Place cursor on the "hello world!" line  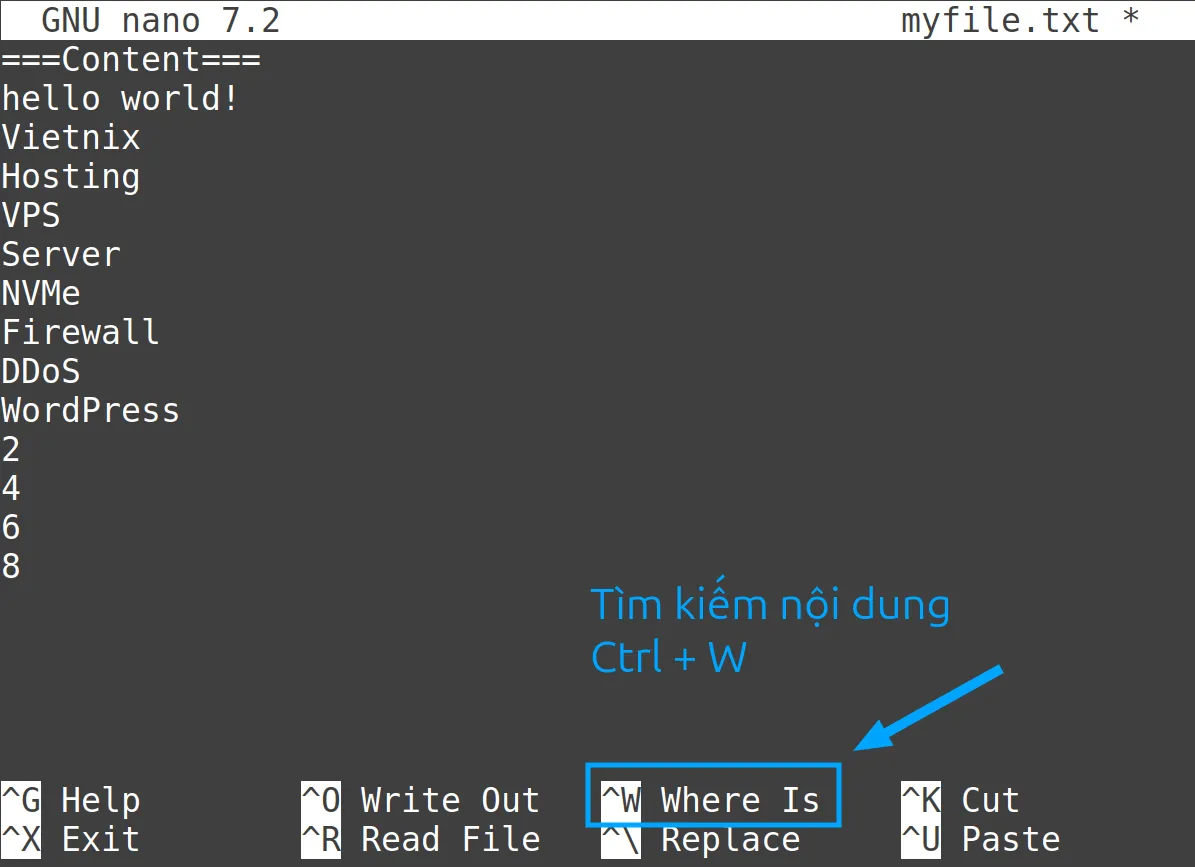pyautogui.click(x=120, y=99)
